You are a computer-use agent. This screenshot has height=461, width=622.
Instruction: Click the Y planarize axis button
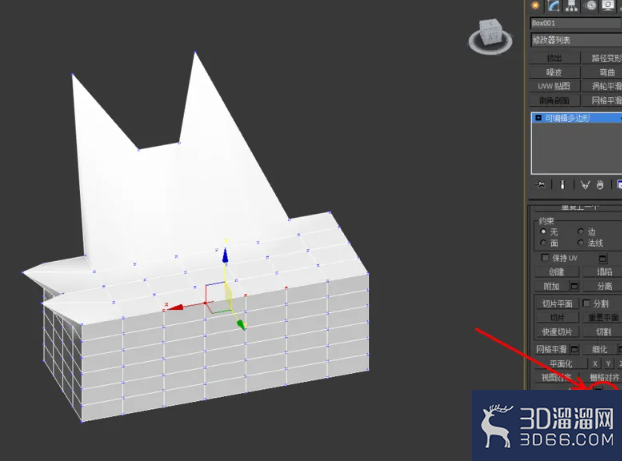coord(608,364)
